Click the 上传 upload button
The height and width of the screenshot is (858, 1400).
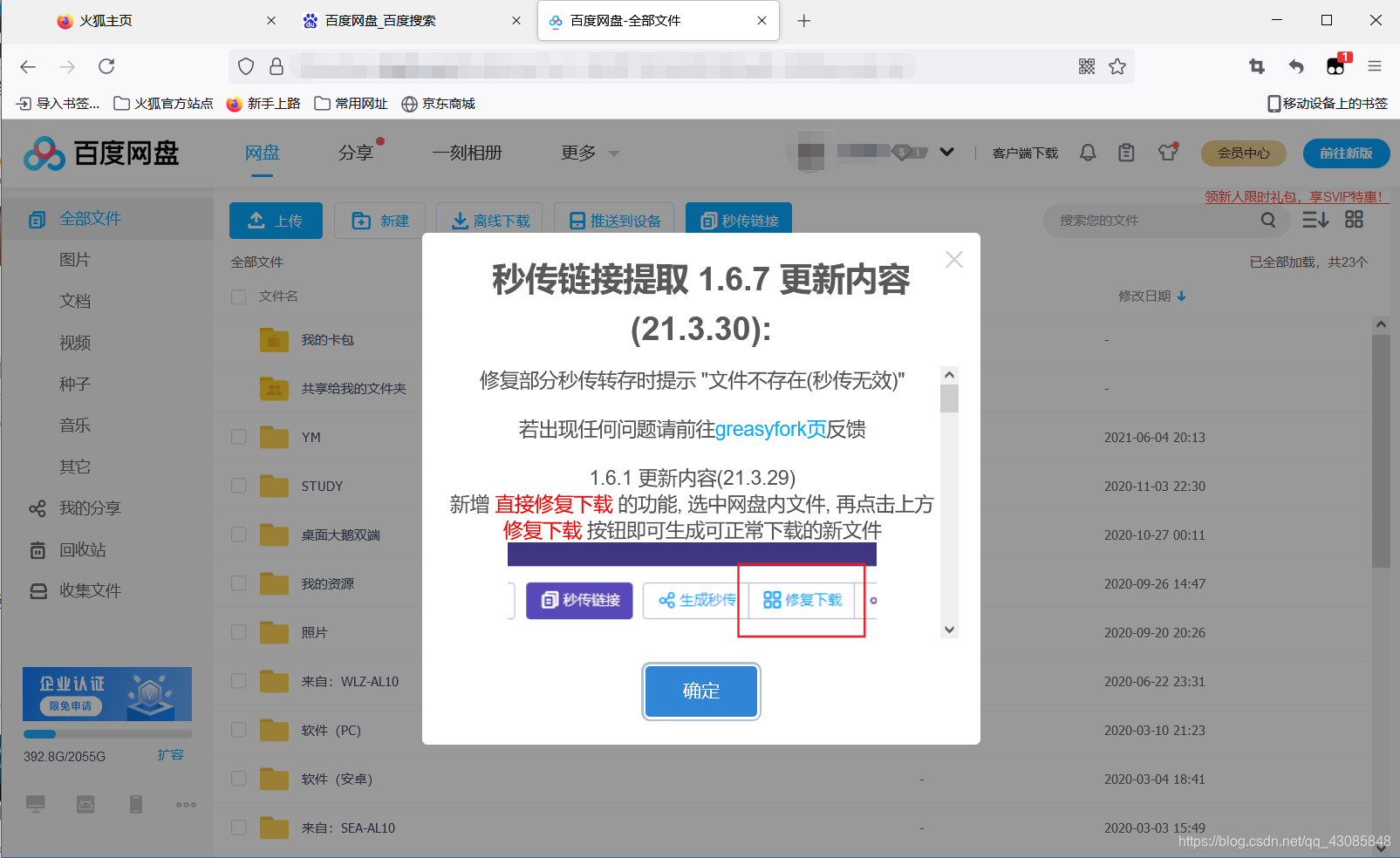coord(276,221)
